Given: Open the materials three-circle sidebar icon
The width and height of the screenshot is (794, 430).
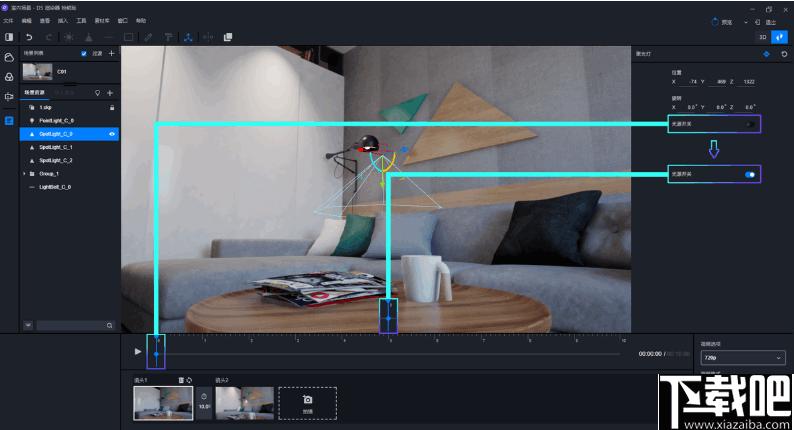Looking at the screenshot, I should tap(9, 77).
